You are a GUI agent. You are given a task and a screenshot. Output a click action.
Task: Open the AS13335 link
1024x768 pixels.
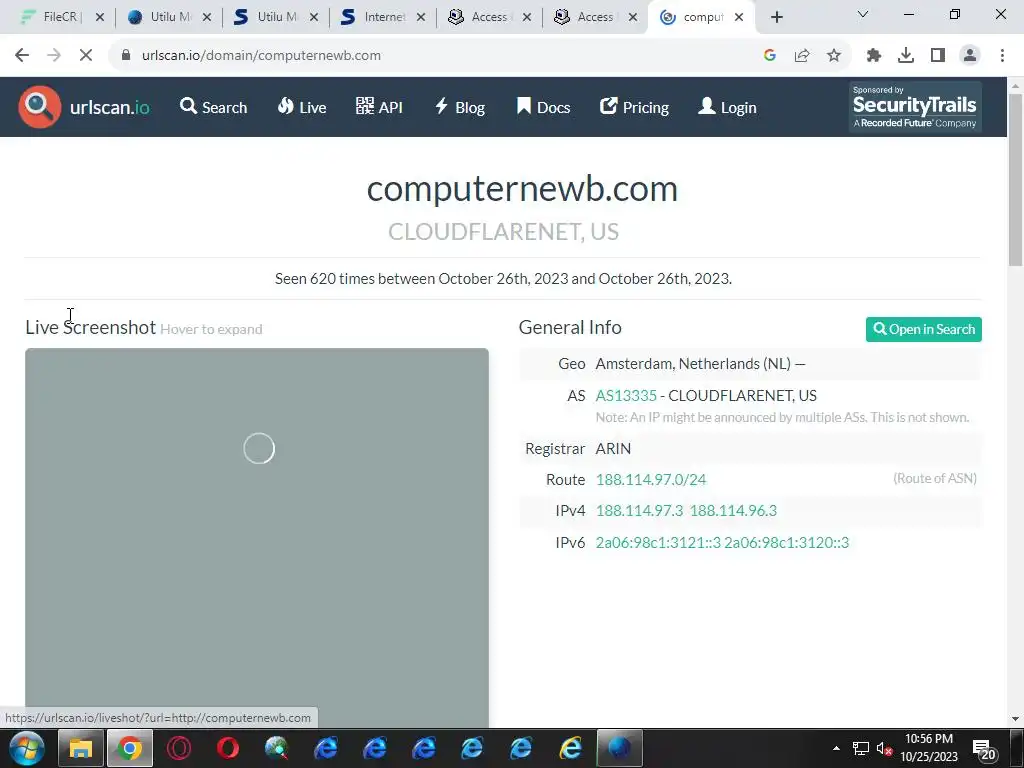click(626, 396)
